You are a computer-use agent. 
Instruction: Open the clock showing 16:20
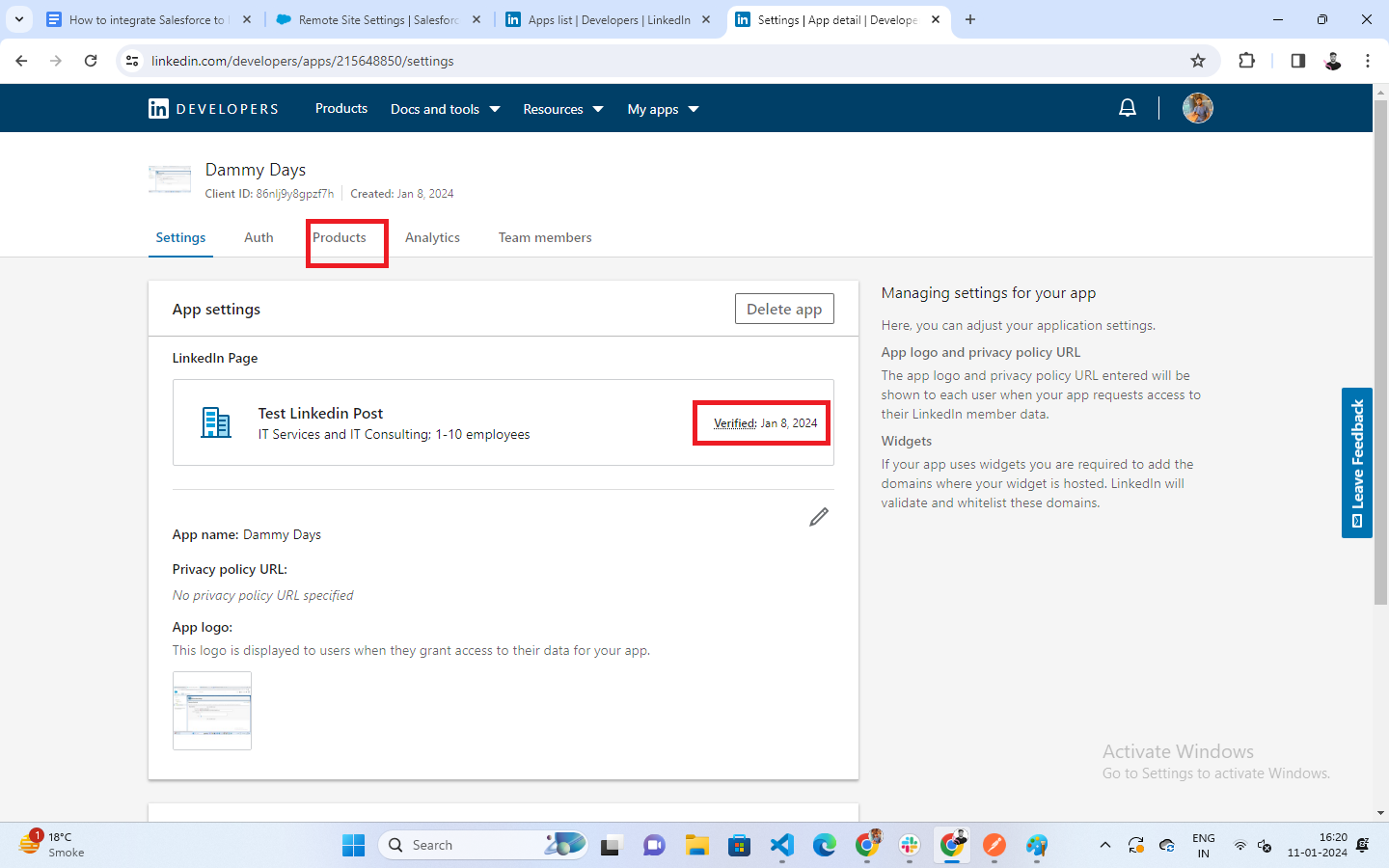pos(1318,846)
